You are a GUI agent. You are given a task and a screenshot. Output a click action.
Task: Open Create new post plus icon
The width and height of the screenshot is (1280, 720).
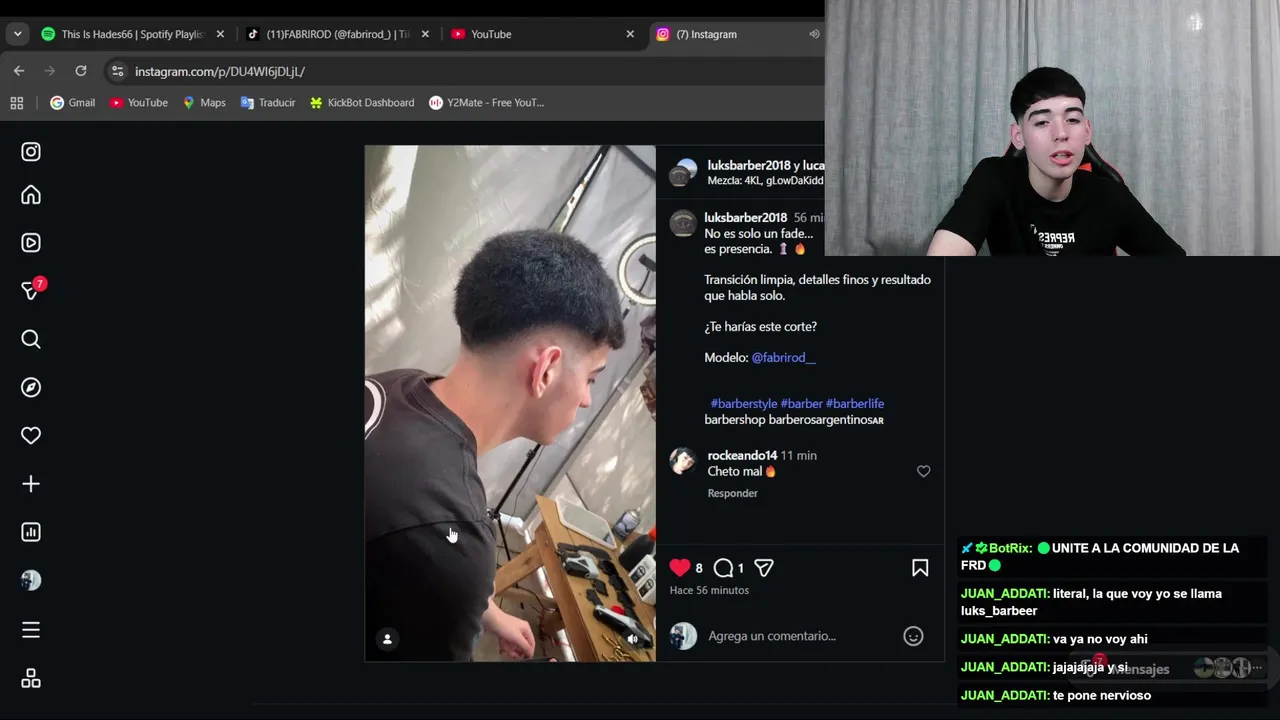click(x=31, y=484)
